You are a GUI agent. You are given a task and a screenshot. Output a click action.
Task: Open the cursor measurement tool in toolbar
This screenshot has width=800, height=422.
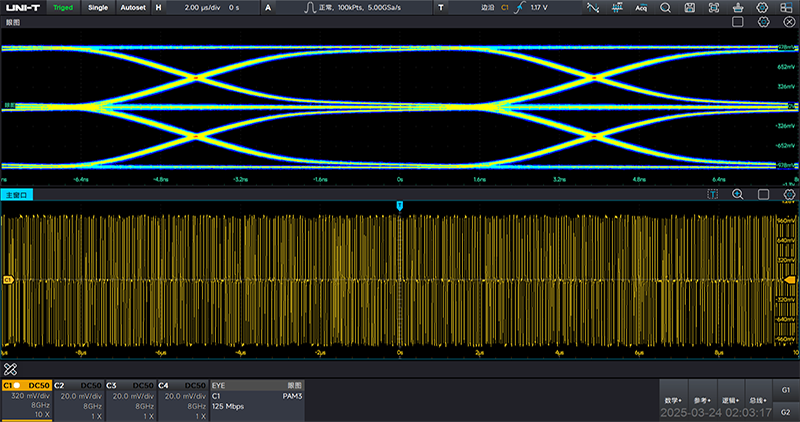(593, 7)
